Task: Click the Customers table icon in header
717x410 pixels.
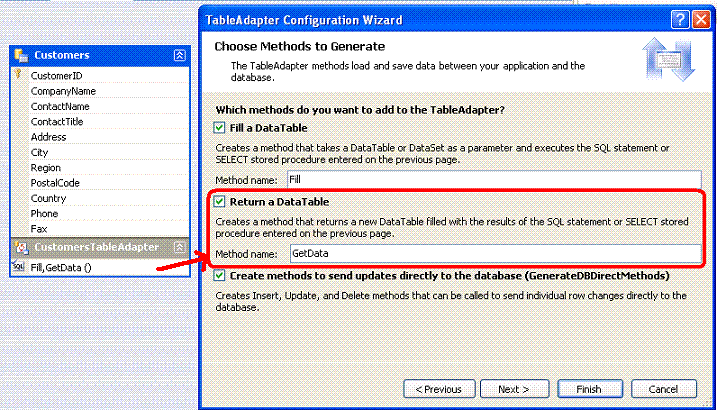Action: [21, 55]
